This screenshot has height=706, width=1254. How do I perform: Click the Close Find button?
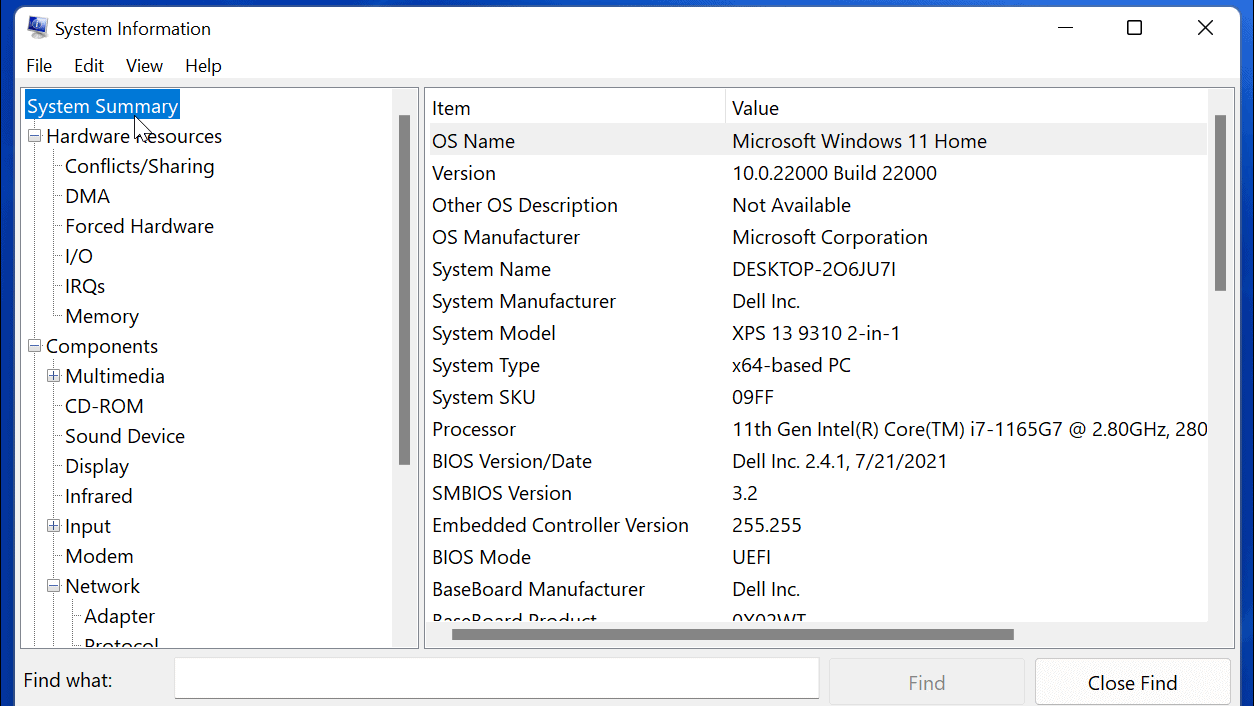1133,683
